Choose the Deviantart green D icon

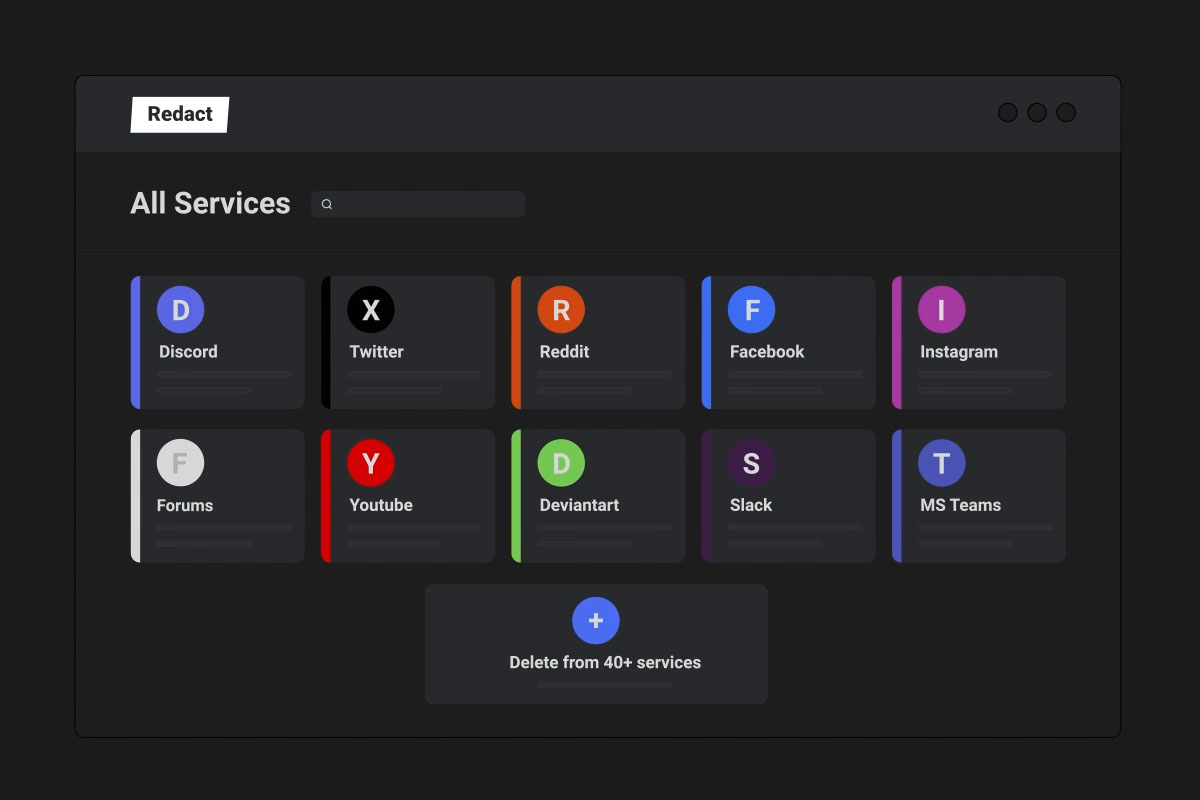pyautogui.click(x=561, y=463)
